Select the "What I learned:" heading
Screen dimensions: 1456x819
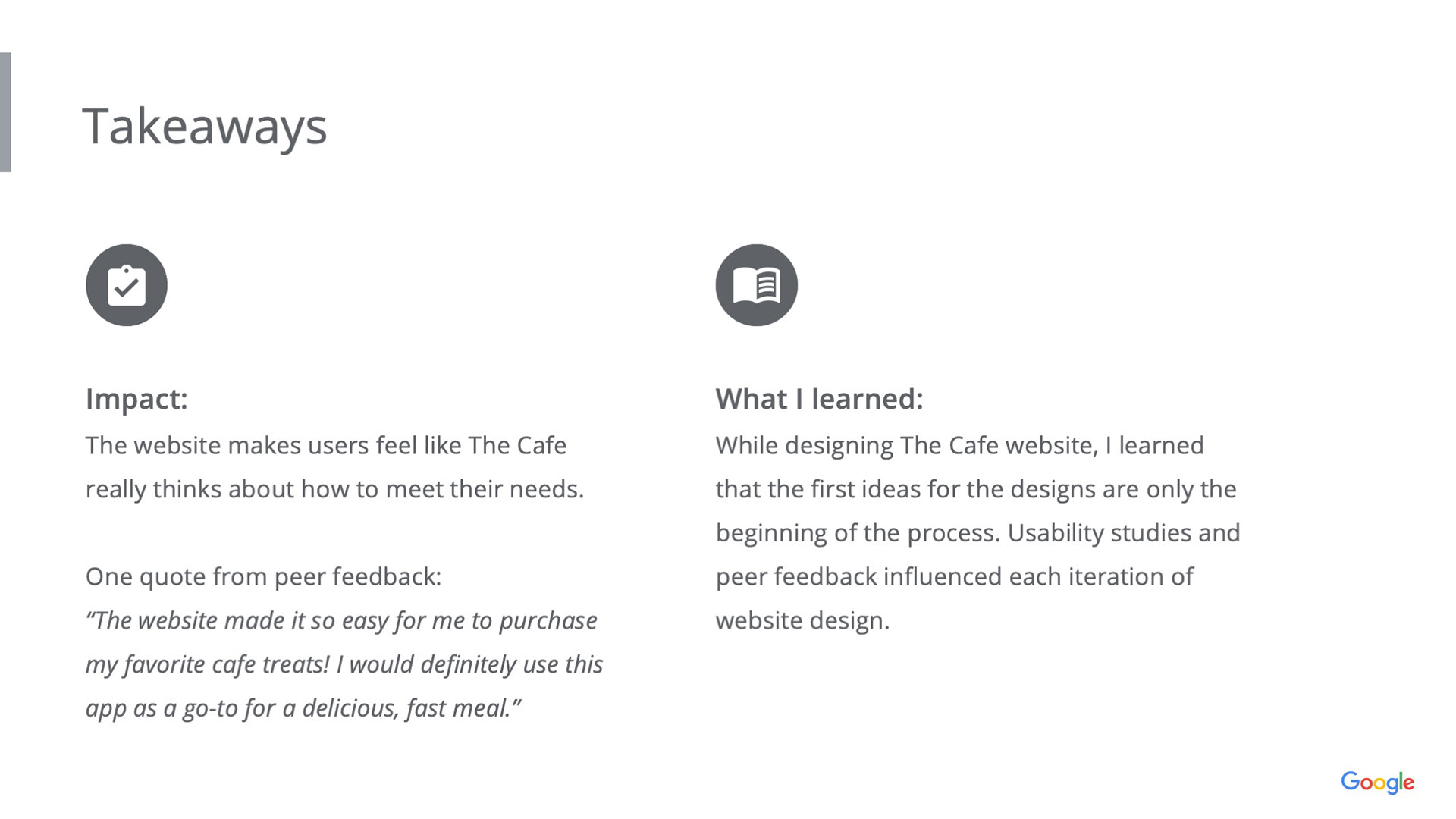pyautogui.click(x=819, y=399)
